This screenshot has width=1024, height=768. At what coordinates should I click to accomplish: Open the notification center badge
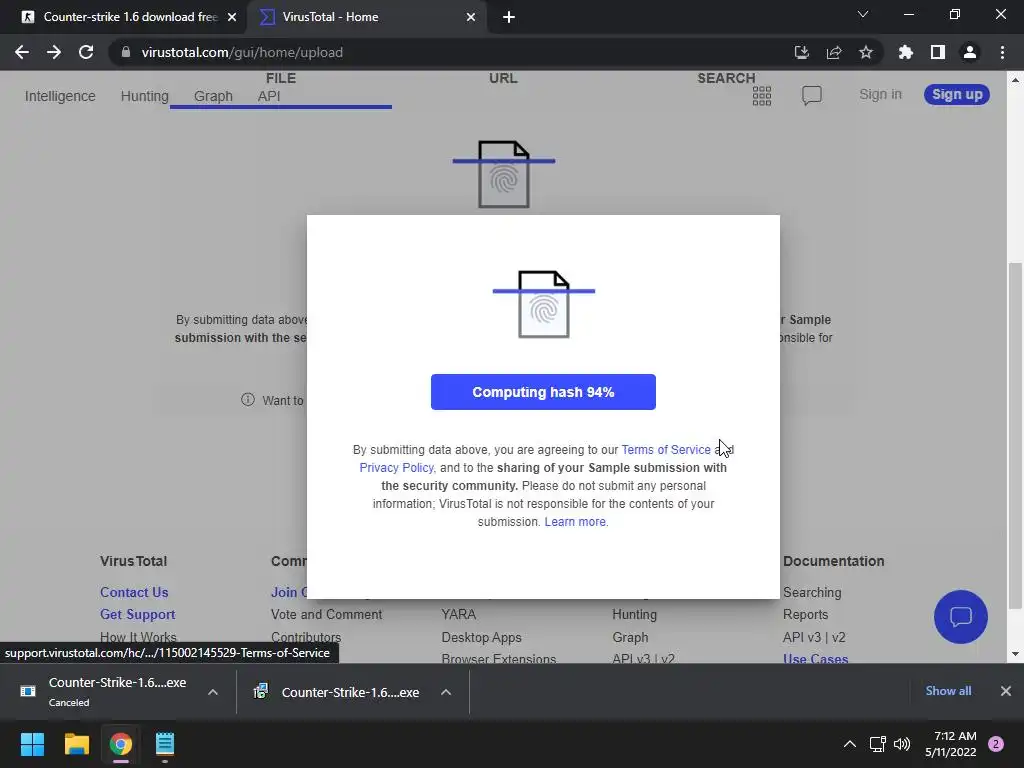point(996,744)
